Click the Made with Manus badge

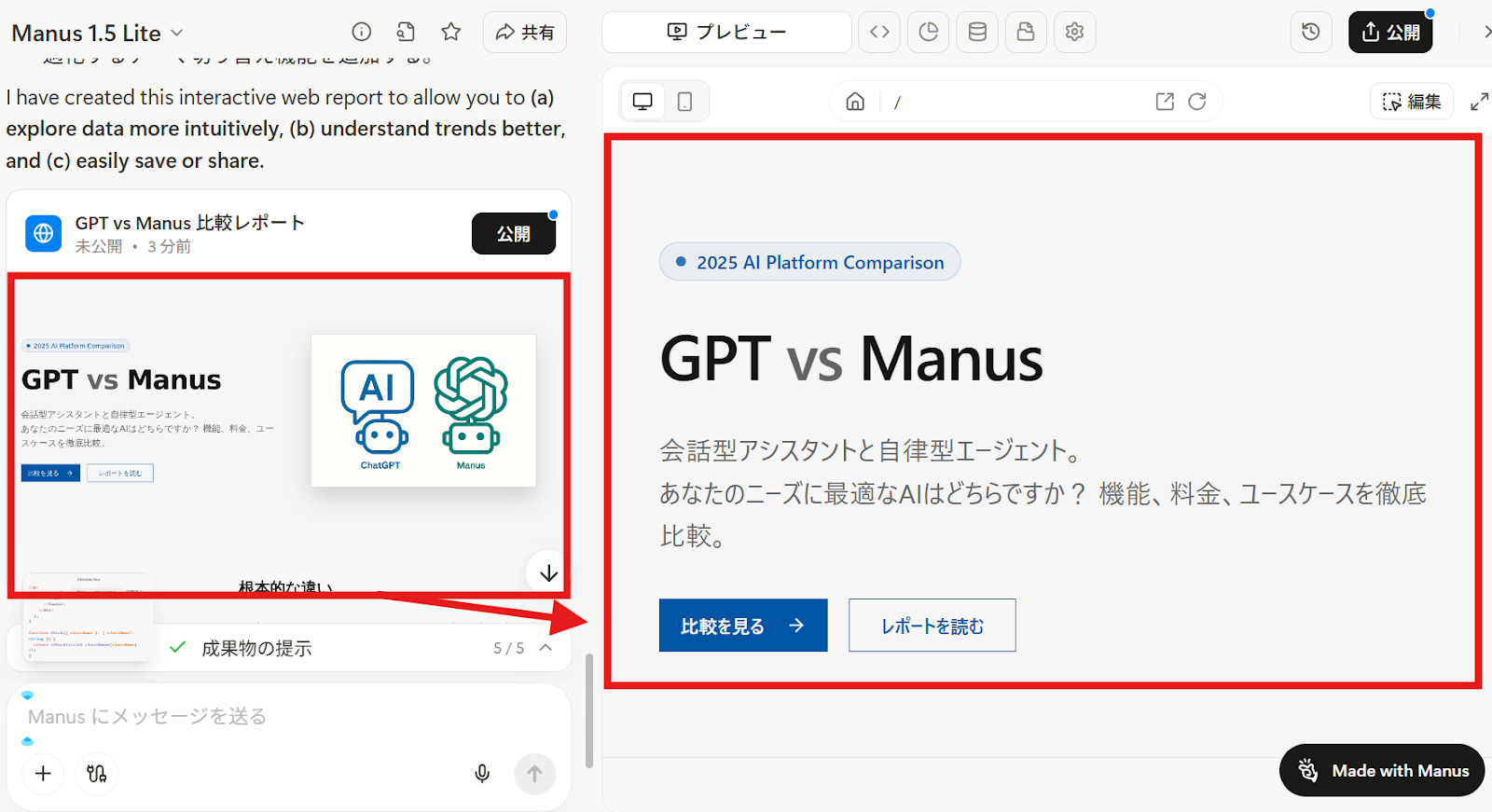1382,770
